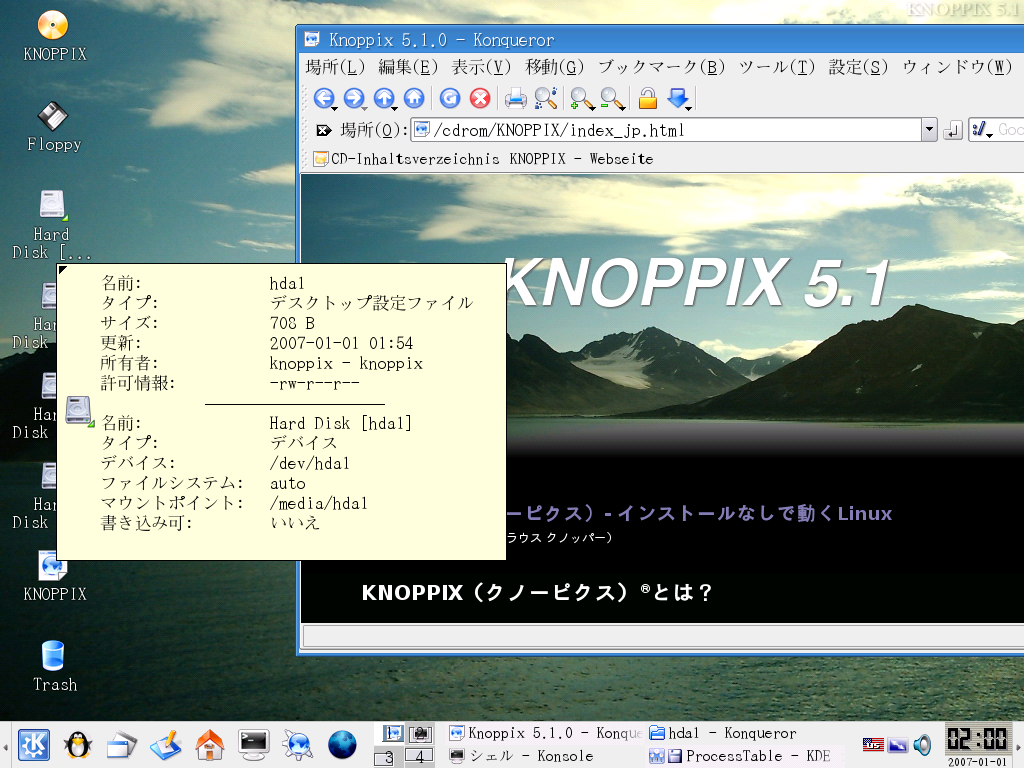This screenshot has height=768, width=1024.
Task: Open the 移動(G) menu
Action: [x=554, y=67]
